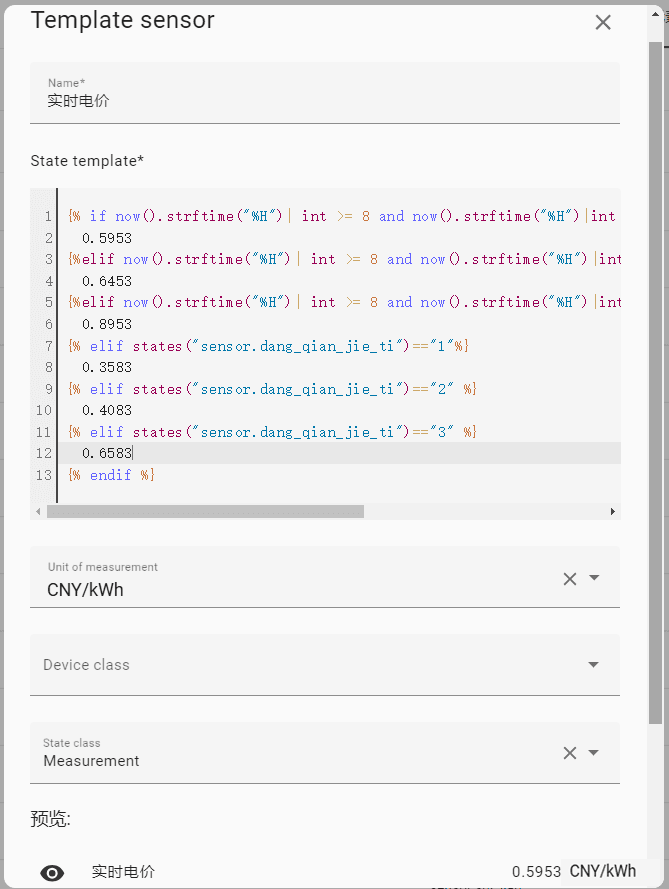Click the eye icon in preview
The width and height of the screenshot is (669, 889).
click(52, 872)
